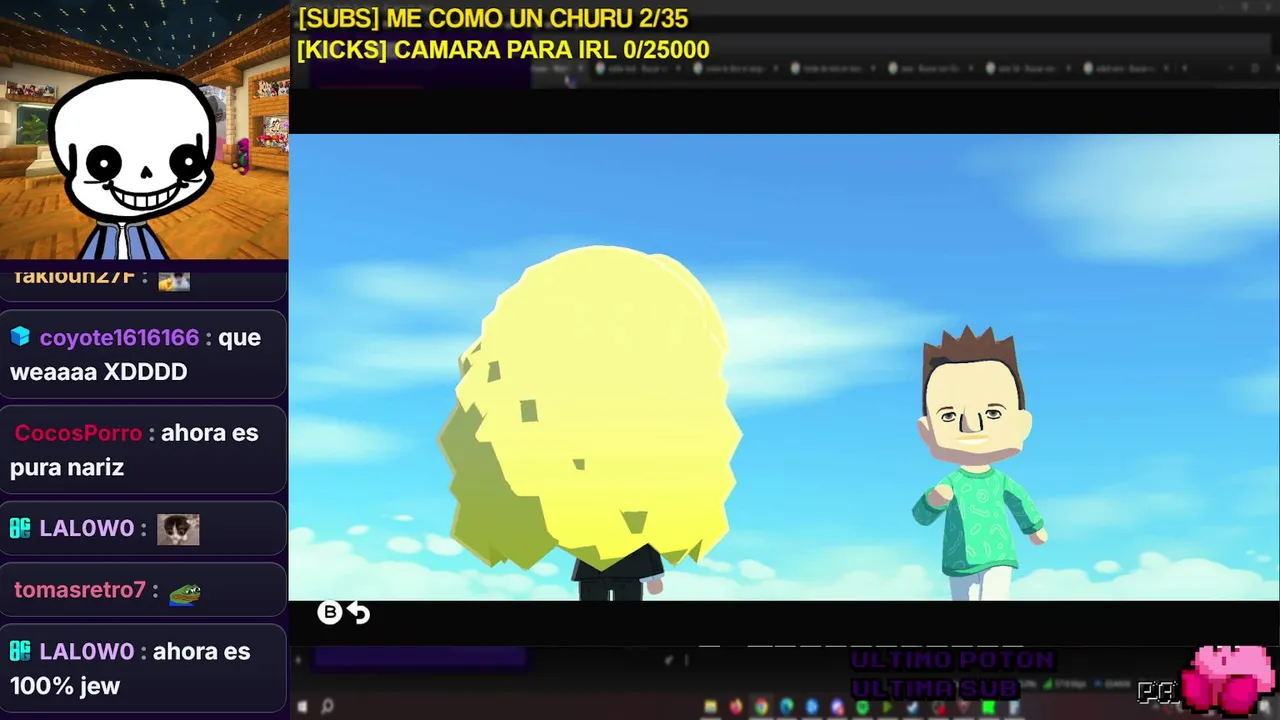Open File Explorer from the taskbar
Image resolution: width=1280 pixels, height=720 pixels.
711,707
